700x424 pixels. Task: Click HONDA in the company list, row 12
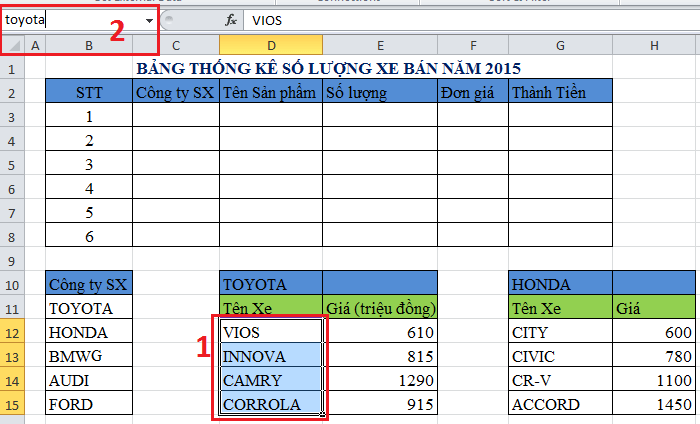[x=89, y=333]
